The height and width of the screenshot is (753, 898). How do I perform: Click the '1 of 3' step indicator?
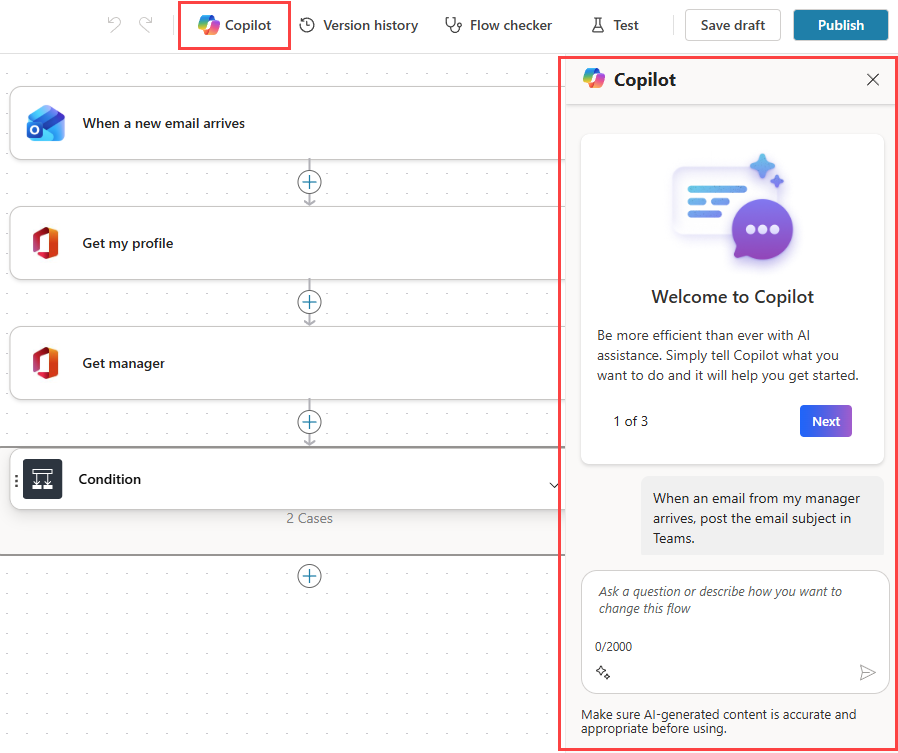[631, 421]
